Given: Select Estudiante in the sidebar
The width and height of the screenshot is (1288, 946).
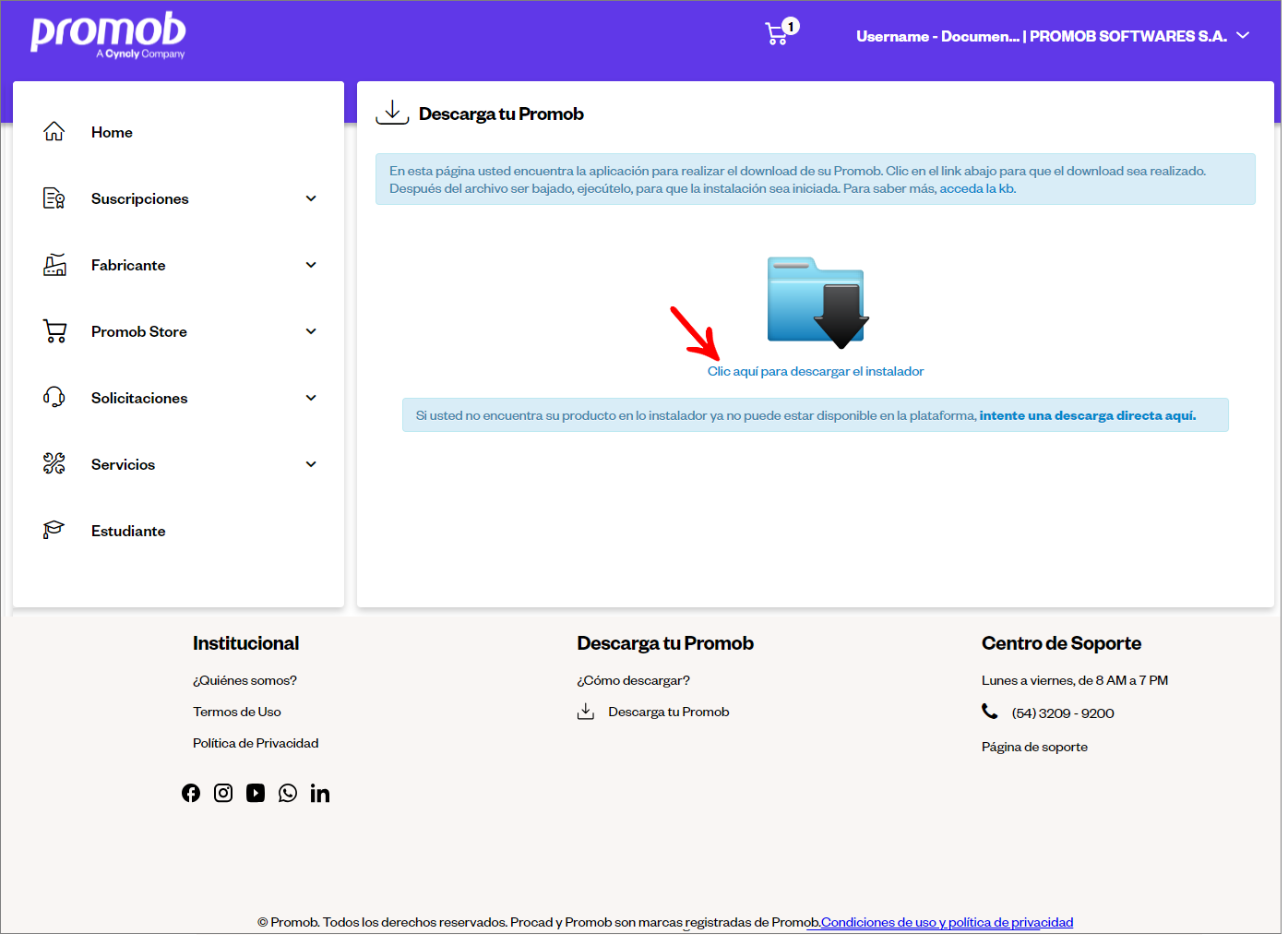Looking at the screenshot, I should pos(128,532).
